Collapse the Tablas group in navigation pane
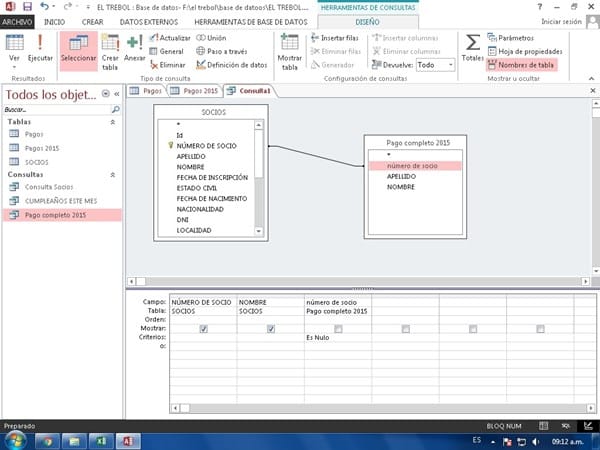The width and height of the screenshot is (600, 450). click(112, 121)
